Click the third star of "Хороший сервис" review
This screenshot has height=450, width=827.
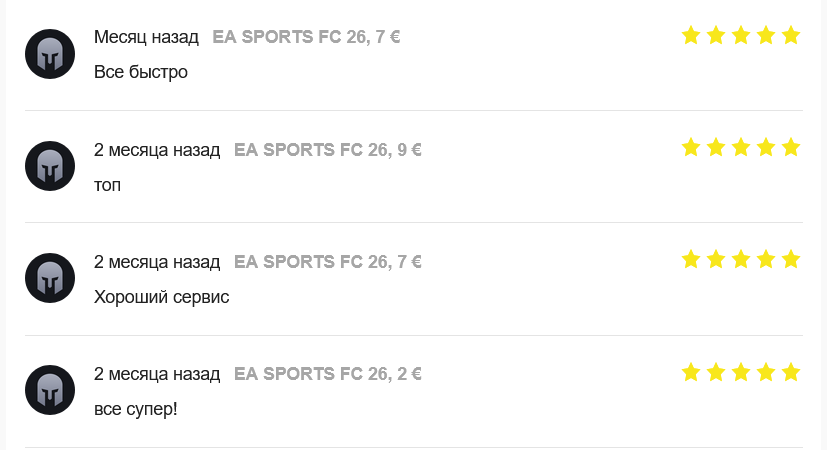tap(741, 260)
